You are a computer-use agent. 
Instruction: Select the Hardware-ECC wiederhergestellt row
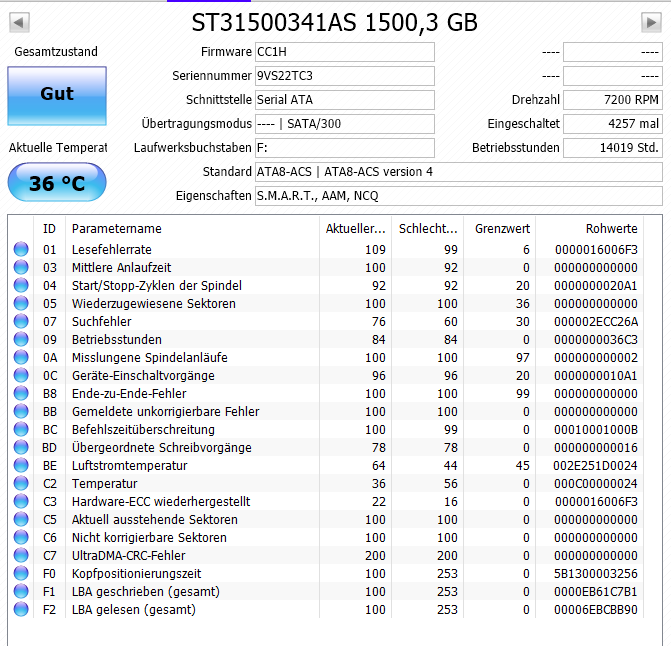326,501
